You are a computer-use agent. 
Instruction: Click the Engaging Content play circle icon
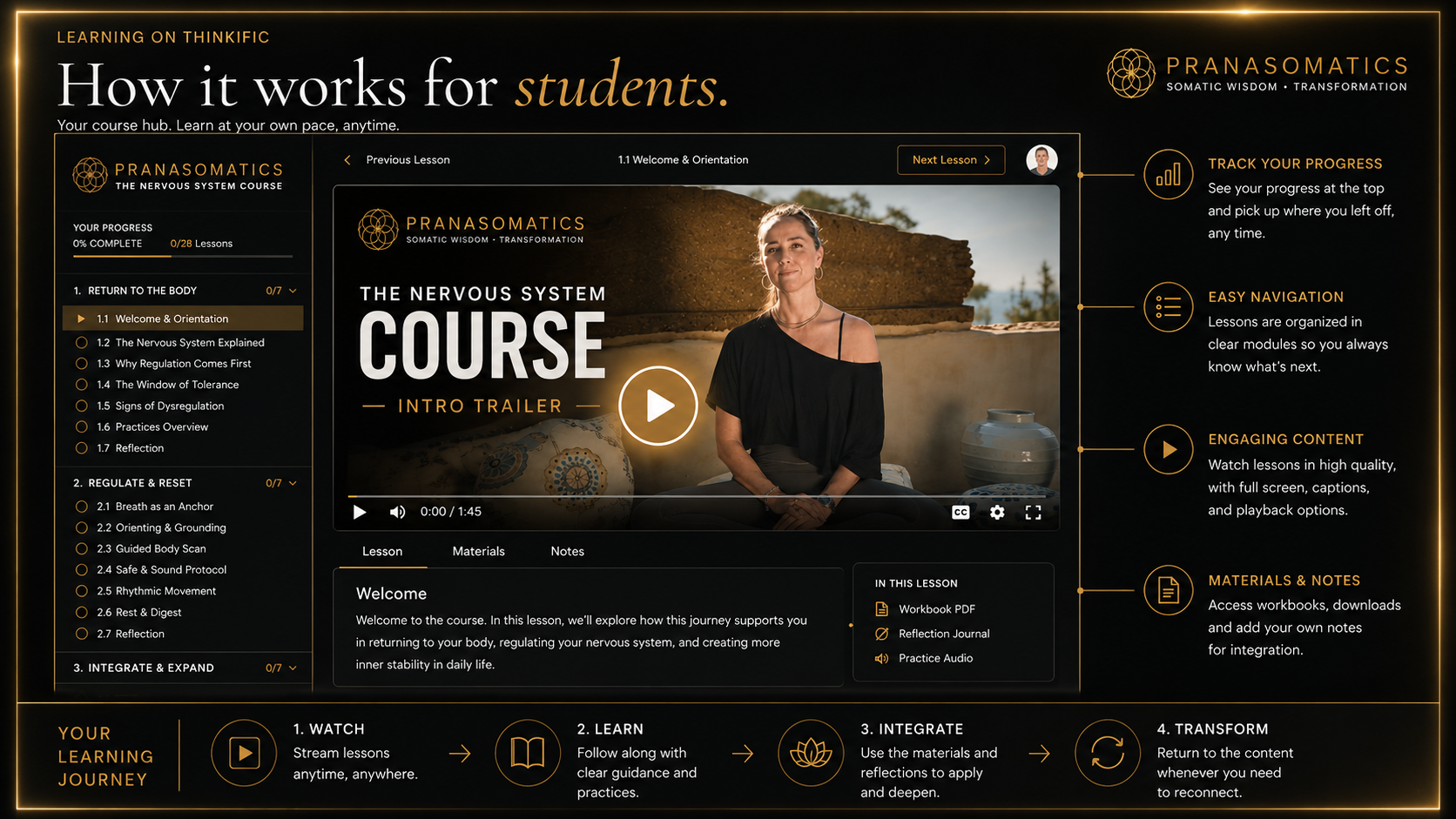tap(1169, 449)
